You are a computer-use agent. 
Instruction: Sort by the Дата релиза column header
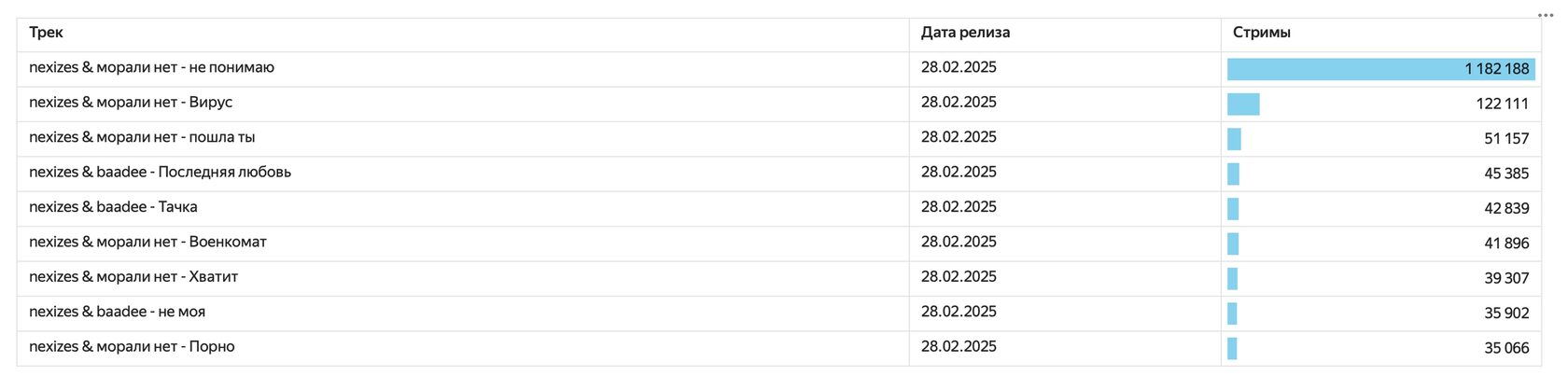tap(965, 33)
